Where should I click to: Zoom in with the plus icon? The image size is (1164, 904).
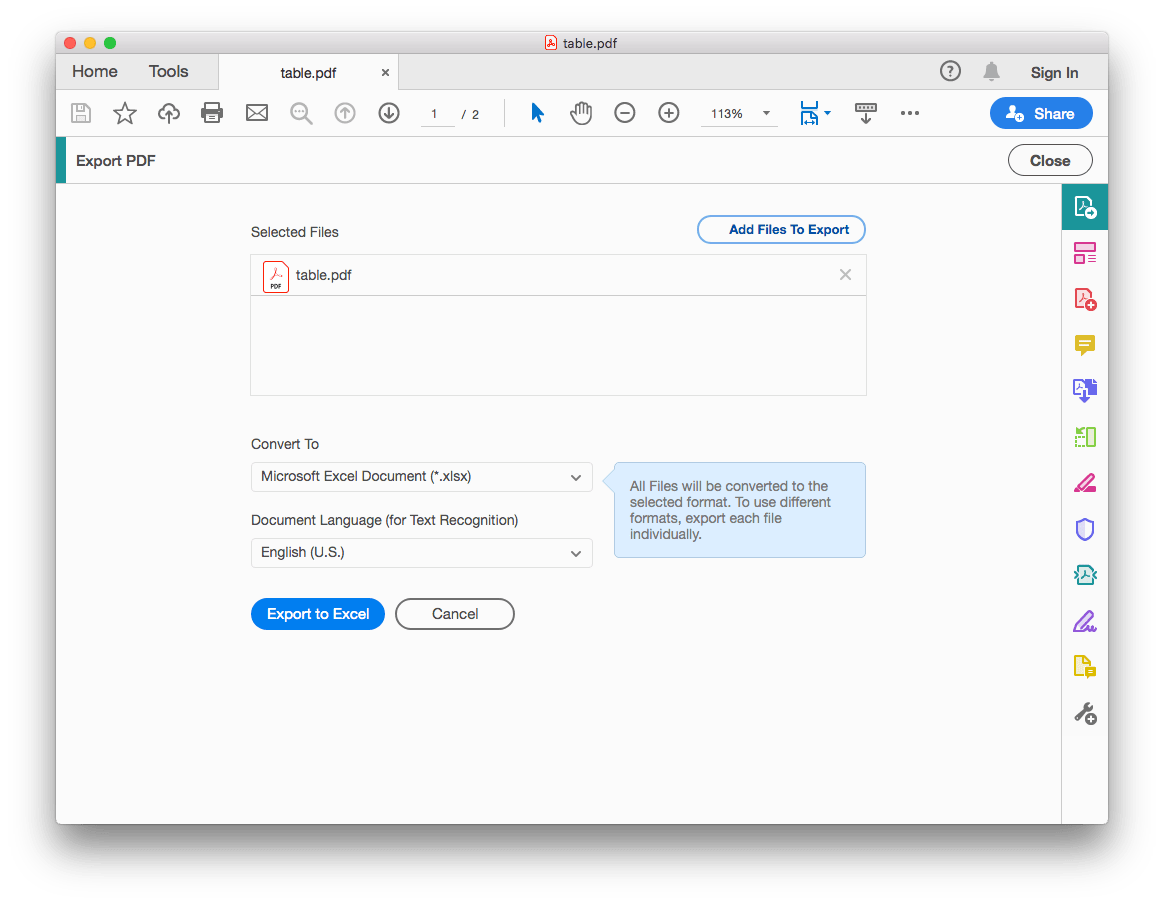click(x=669, y=113)
